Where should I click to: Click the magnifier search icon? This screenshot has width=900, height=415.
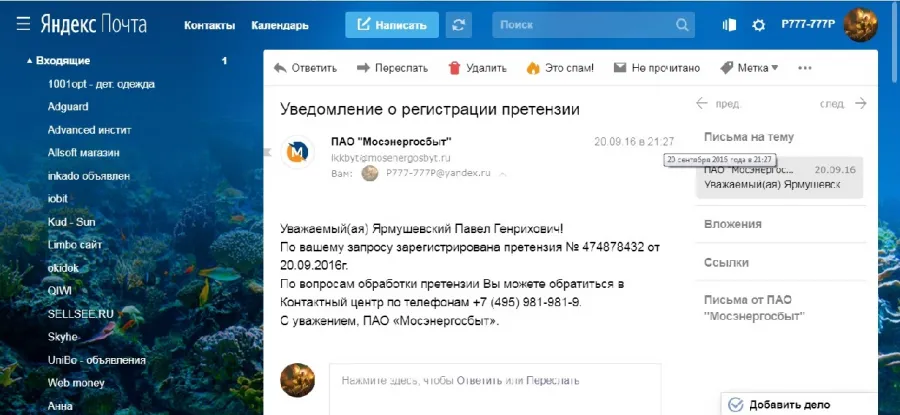pyautogui.click(x=682, y=25)
